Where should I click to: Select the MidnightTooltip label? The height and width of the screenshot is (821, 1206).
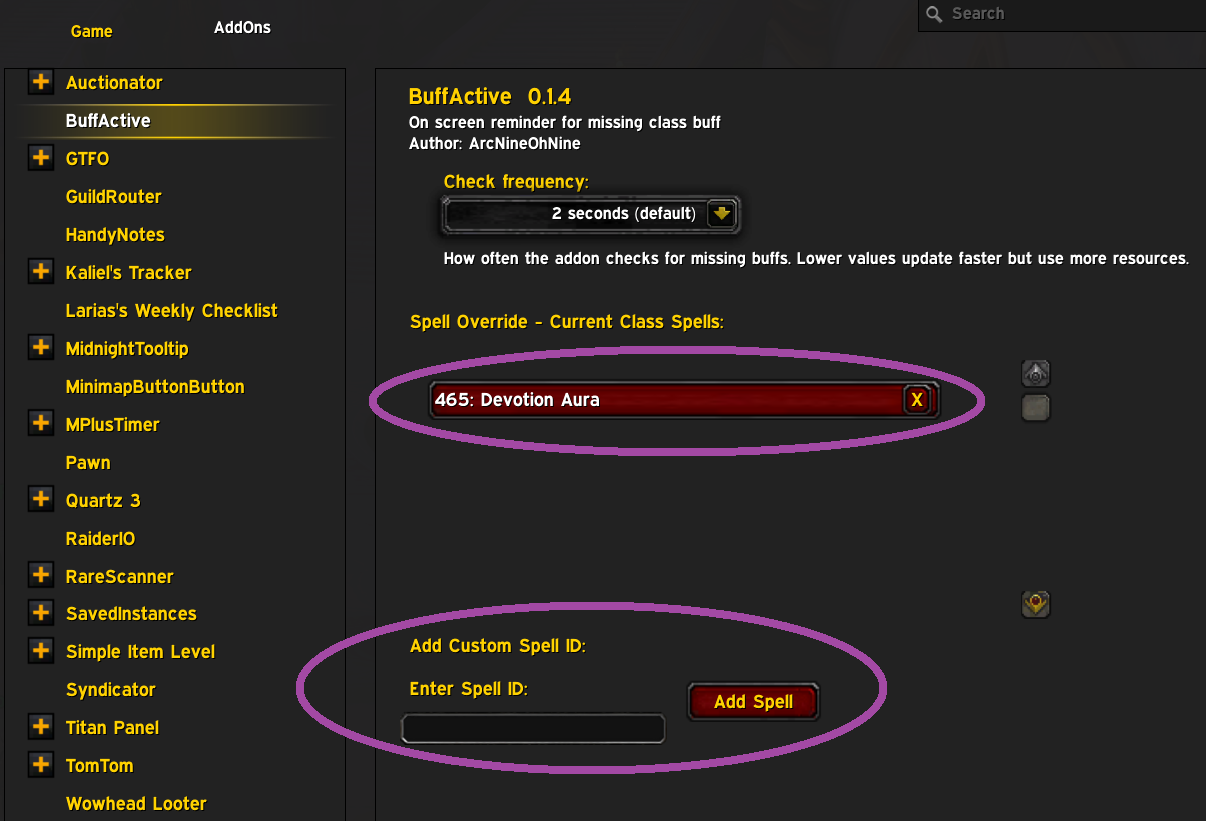click(x=127, y=348)
